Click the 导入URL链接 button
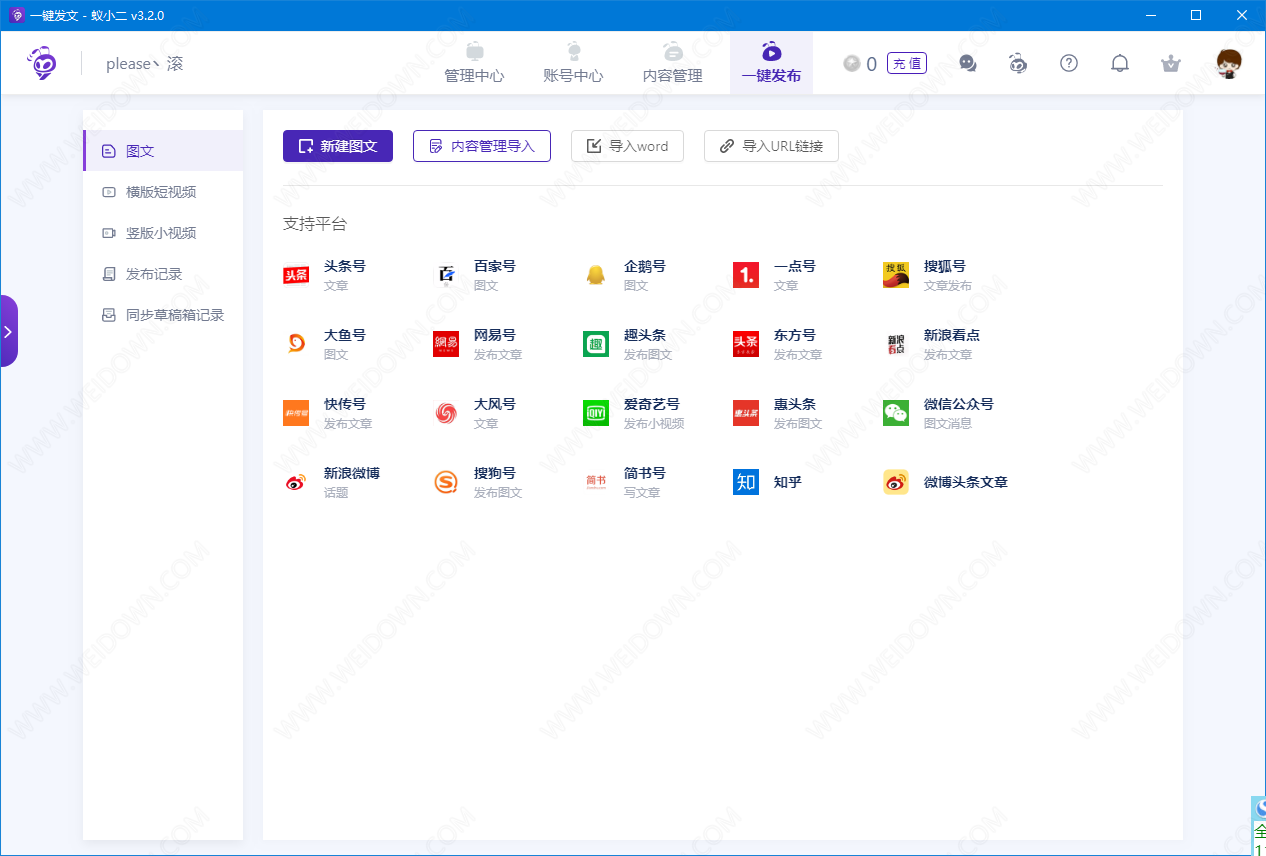This screenshot has width=1266, height=856. point(771,146)
